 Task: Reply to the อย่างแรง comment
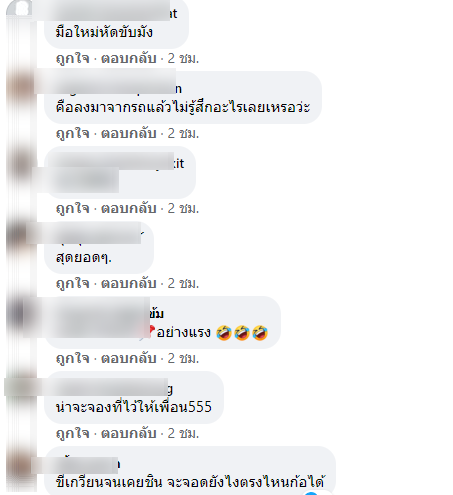(129, 358)
